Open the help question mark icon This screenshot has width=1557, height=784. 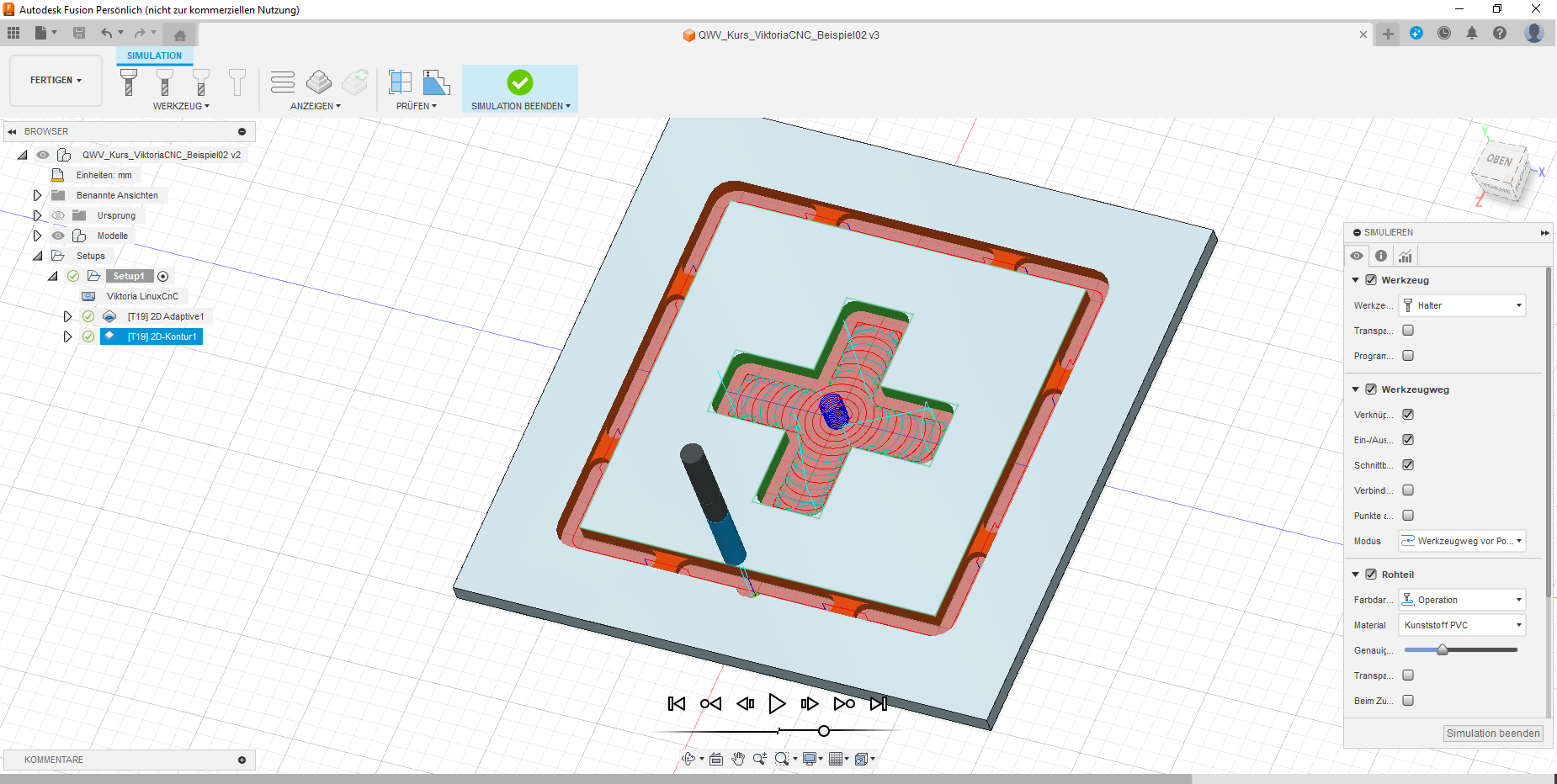[1500, 33]
